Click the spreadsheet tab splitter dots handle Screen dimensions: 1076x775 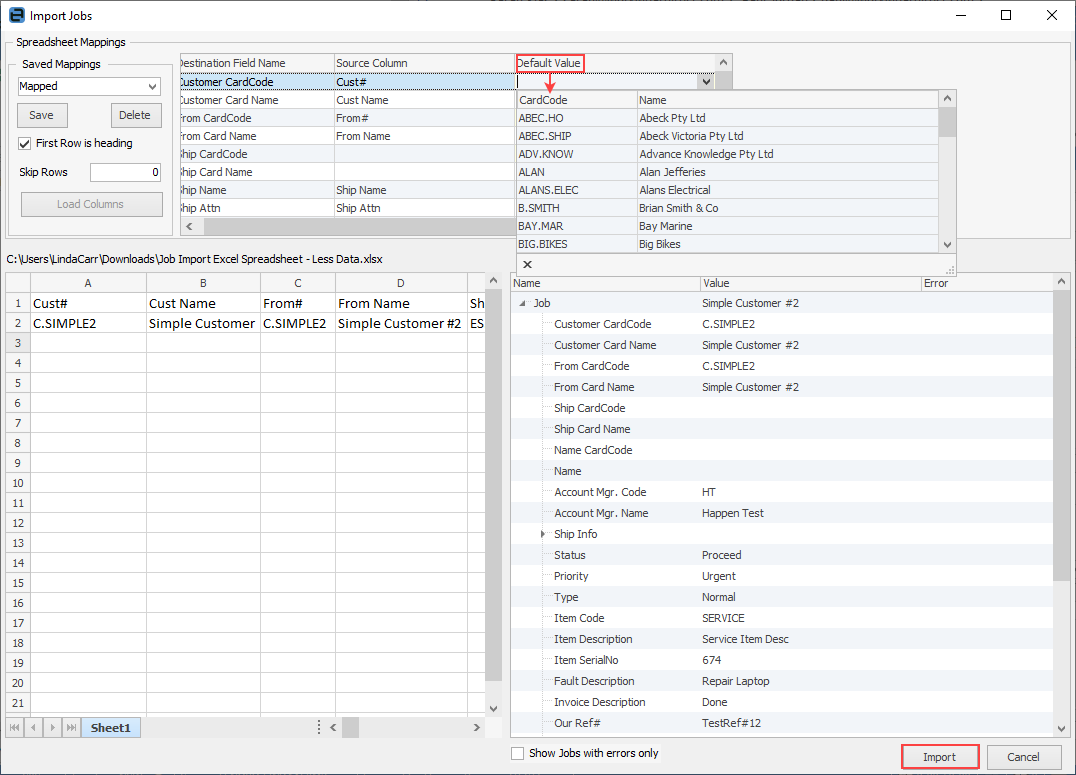pyautogui.click(x=319, y=728)
